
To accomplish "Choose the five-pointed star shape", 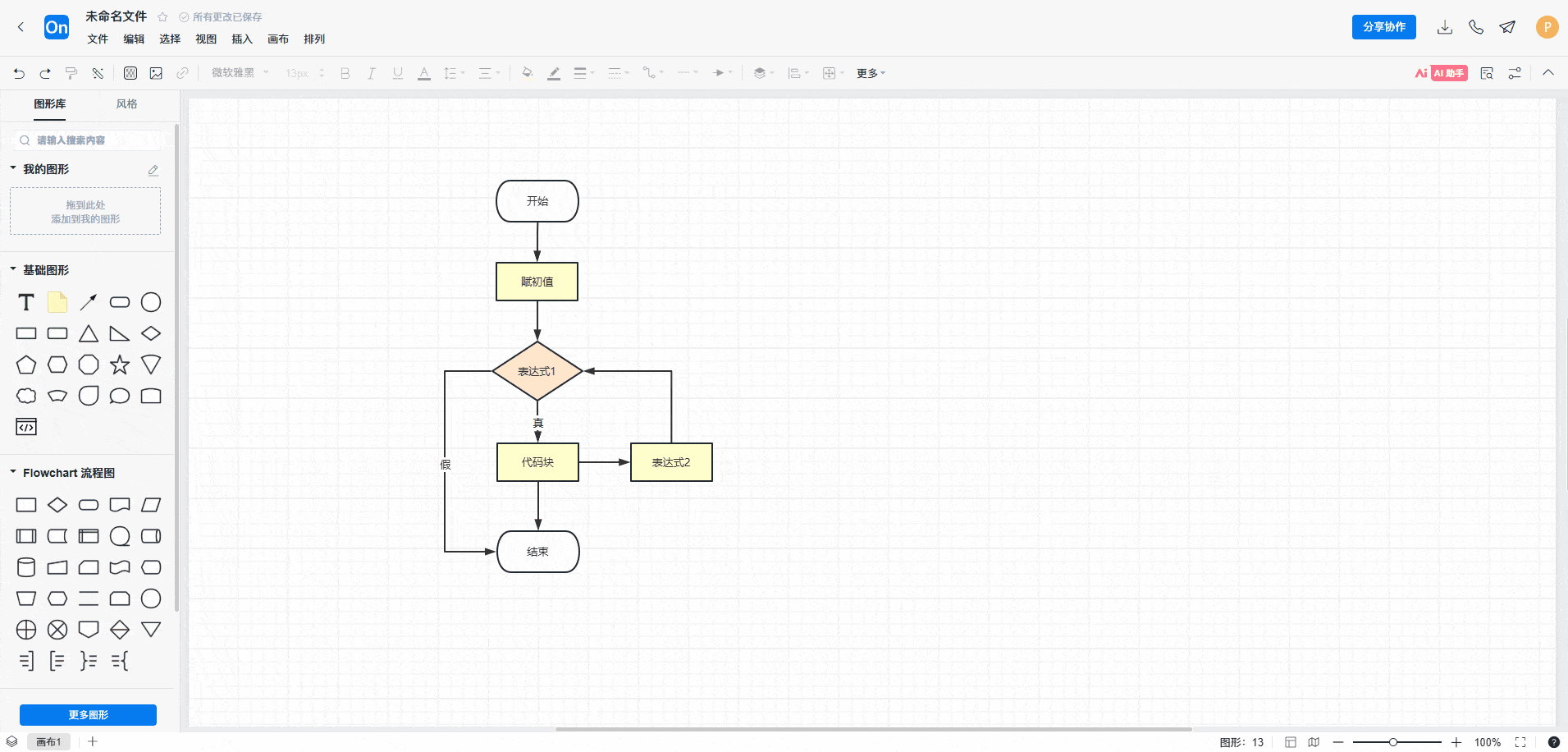I will 120,365.
